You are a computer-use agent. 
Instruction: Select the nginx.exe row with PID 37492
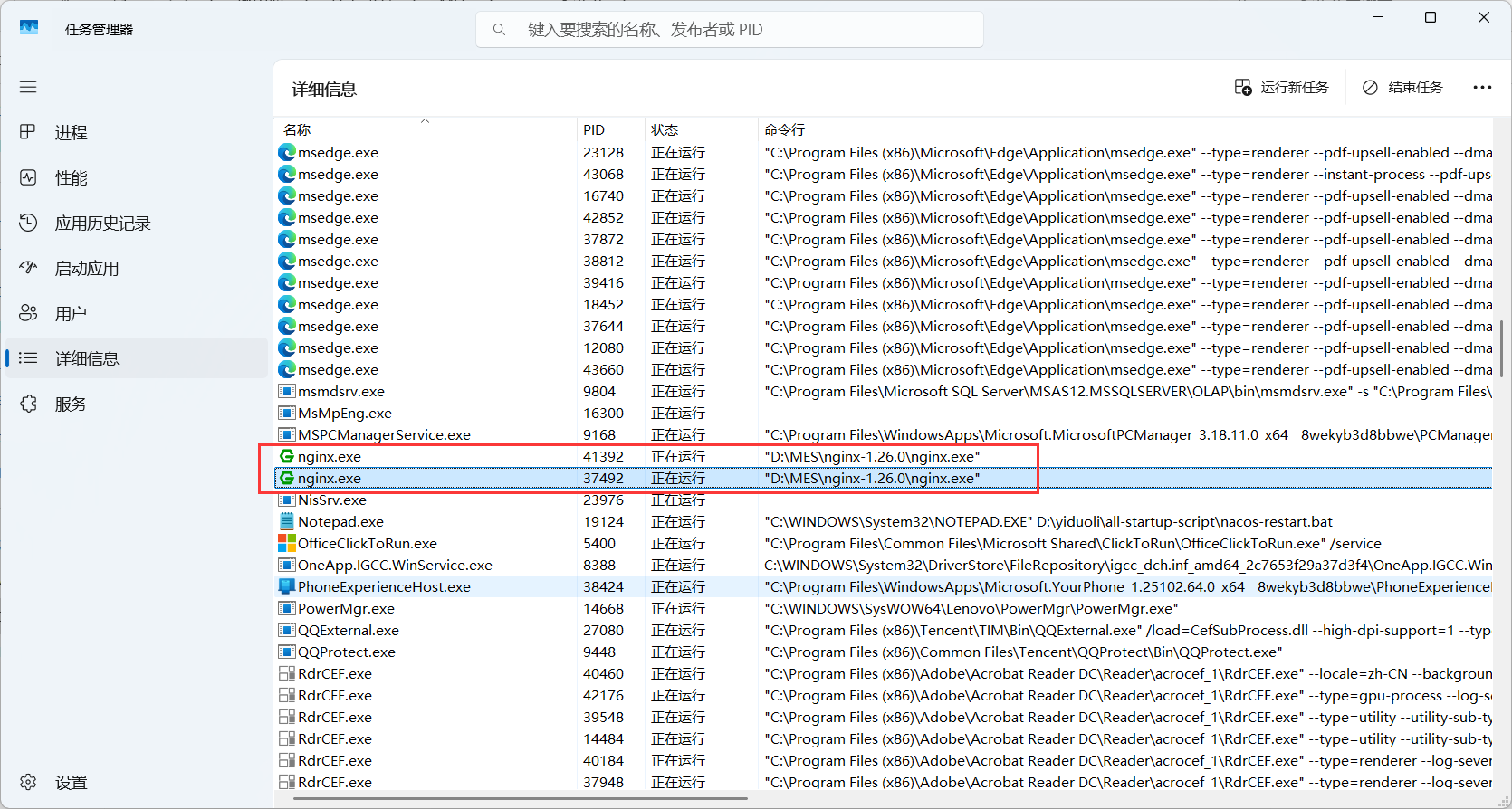[x=883, y=478]
